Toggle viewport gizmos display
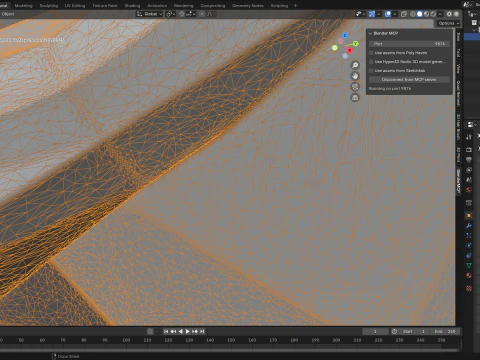 372,14
